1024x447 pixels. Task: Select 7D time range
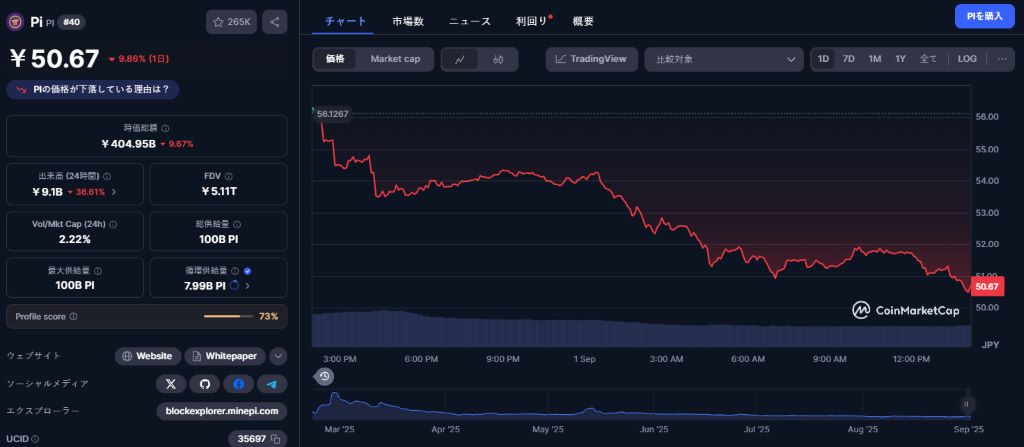(x=848, y=59)
